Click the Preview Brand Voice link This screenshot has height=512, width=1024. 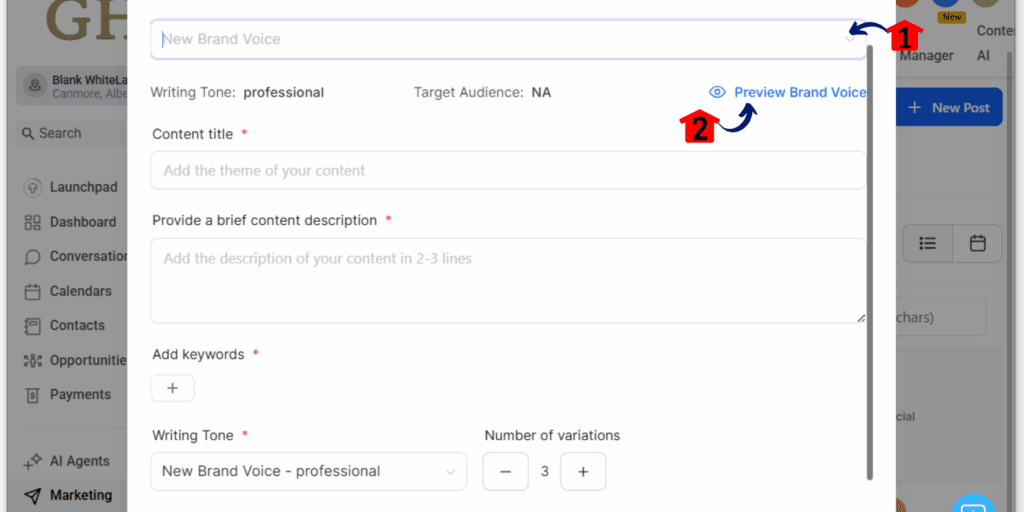(800, 92)
